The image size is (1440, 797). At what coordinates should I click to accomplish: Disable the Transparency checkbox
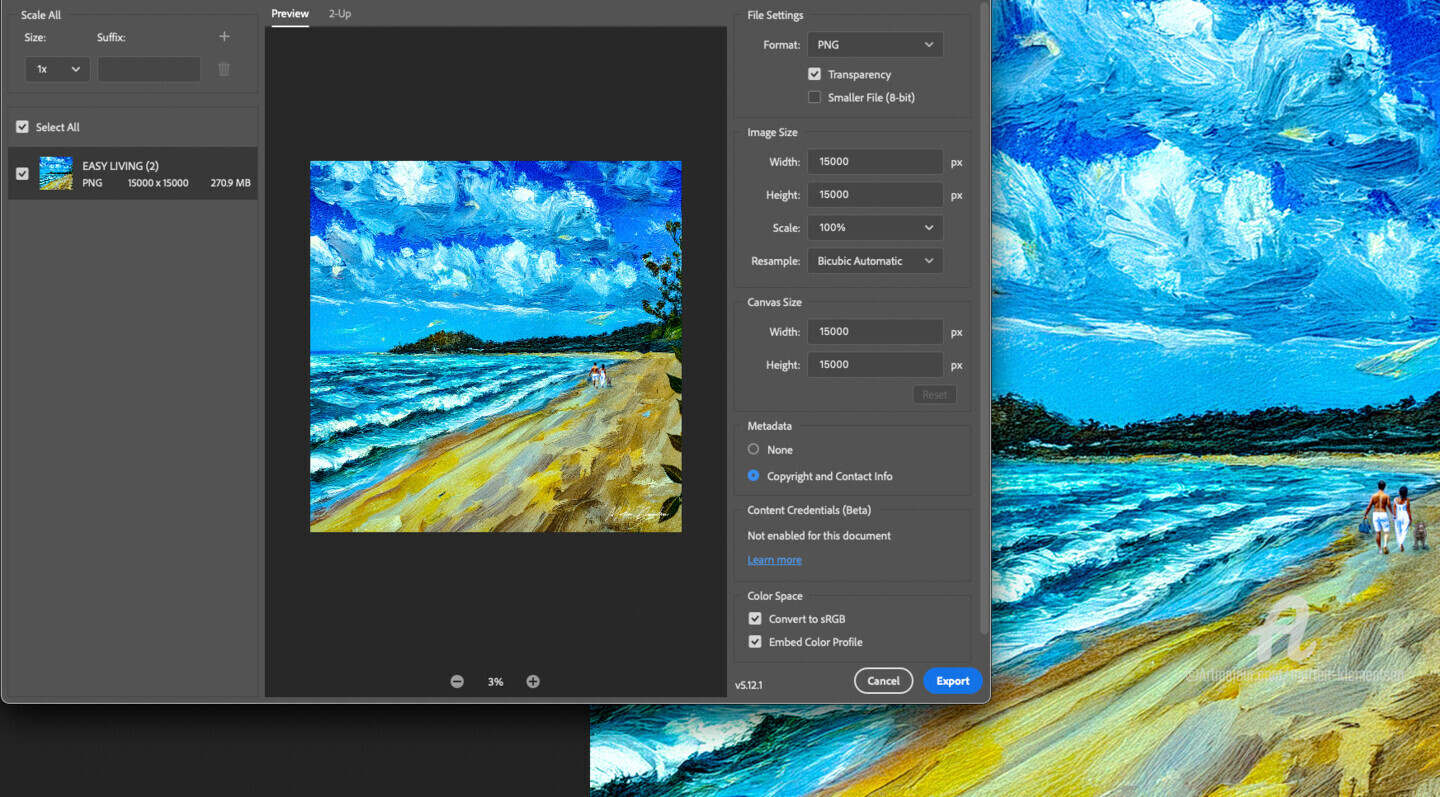tap(814, 74)
